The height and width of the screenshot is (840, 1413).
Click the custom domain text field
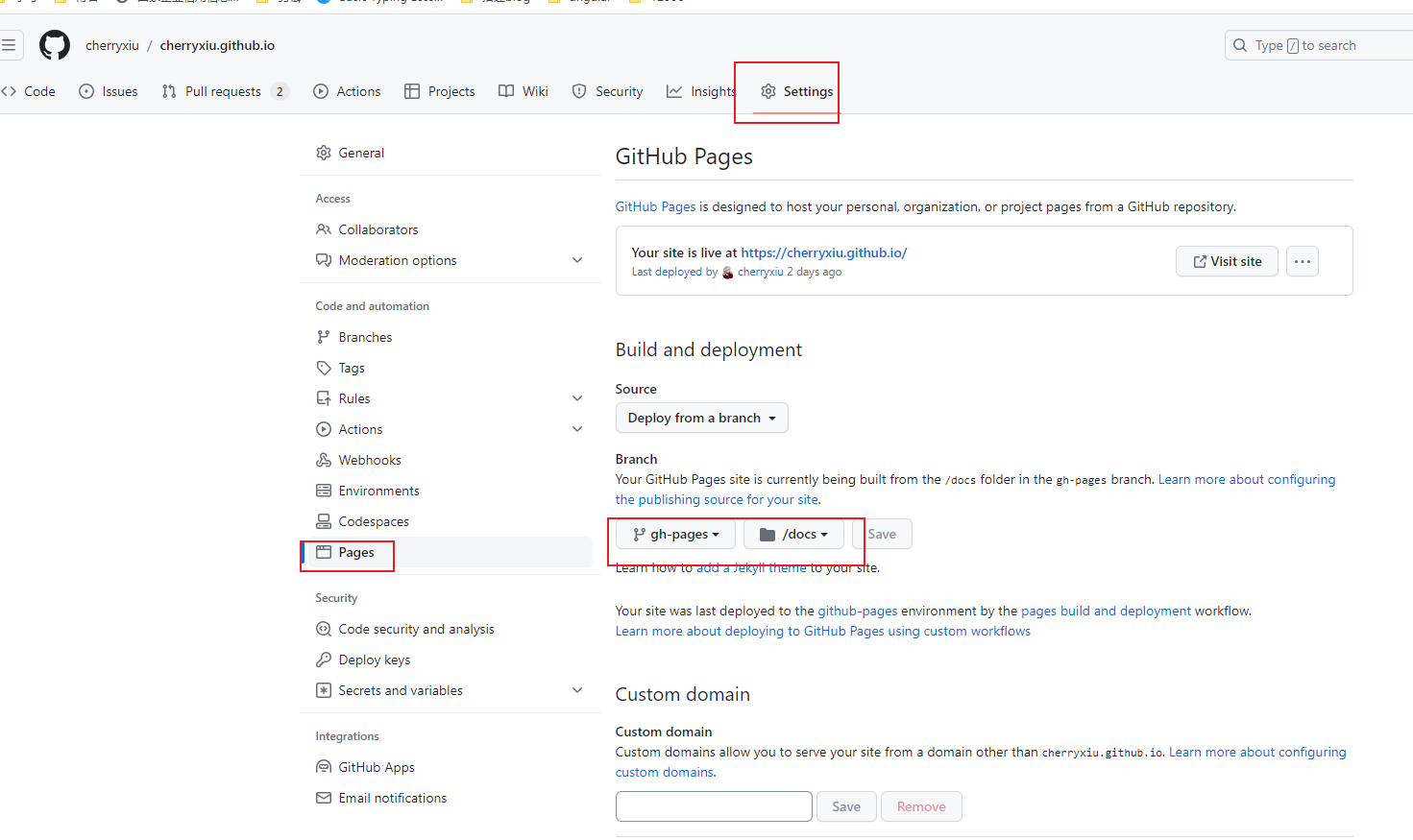(714, 806)
